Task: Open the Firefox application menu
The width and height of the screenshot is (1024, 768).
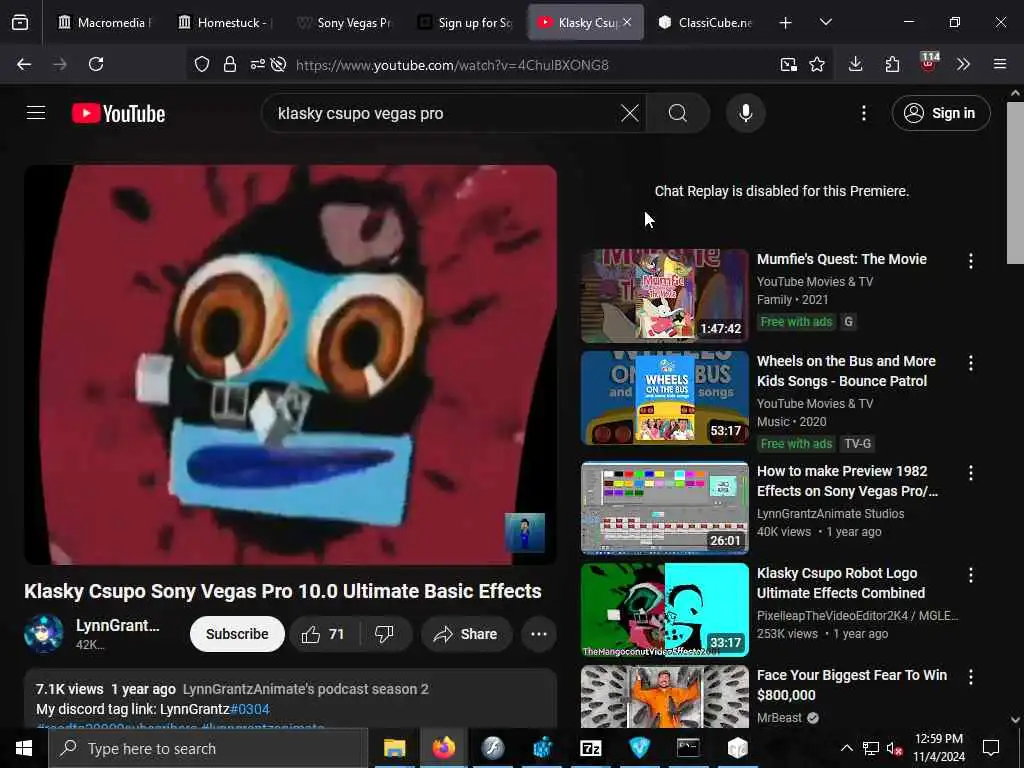Action: point(1000,64)
